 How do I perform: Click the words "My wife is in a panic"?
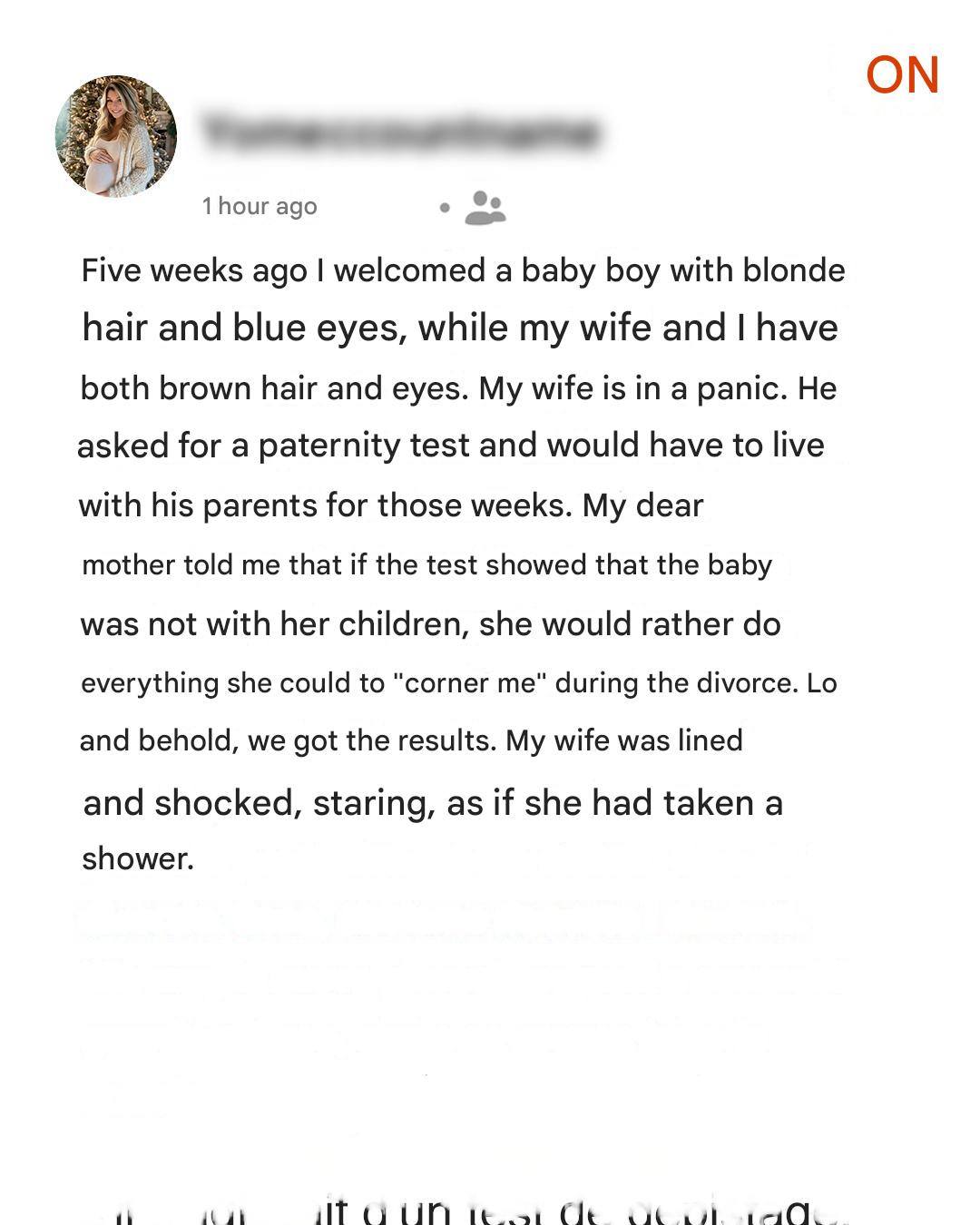click(x=633, y=388)
